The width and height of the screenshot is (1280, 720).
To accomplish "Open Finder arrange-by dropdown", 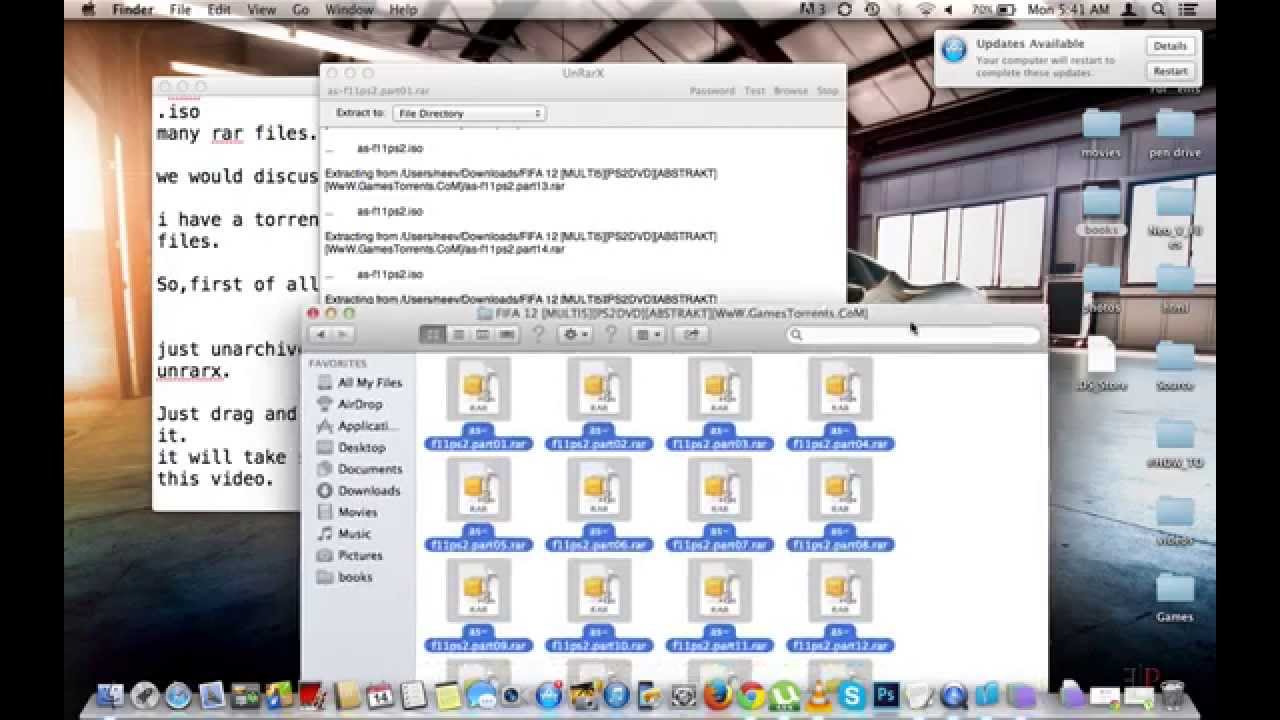I will (x=649, y=334).
